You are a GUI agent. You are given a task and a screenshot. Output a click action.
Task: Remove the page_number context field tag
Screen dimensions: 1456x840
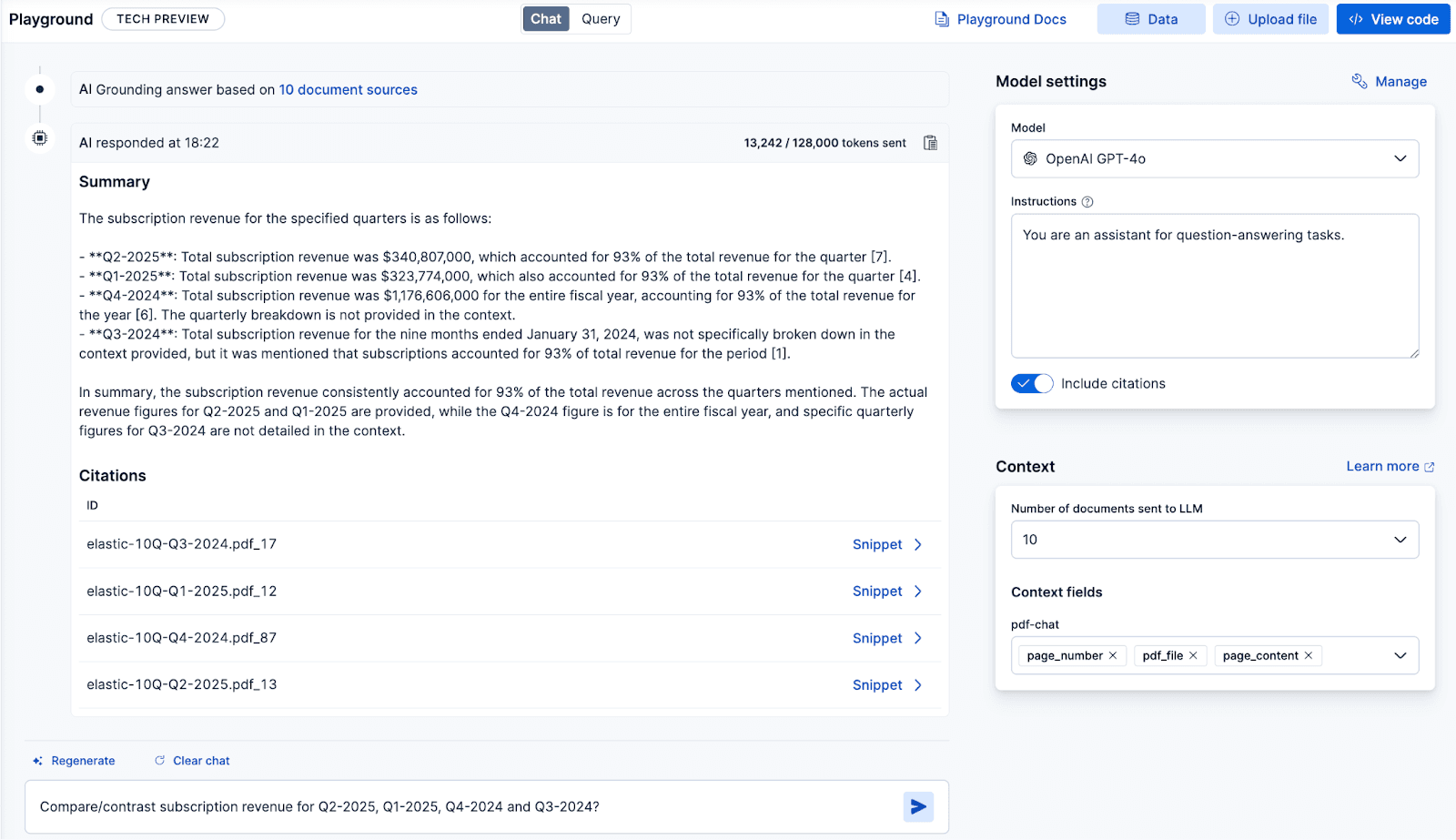pos(1113,656)
